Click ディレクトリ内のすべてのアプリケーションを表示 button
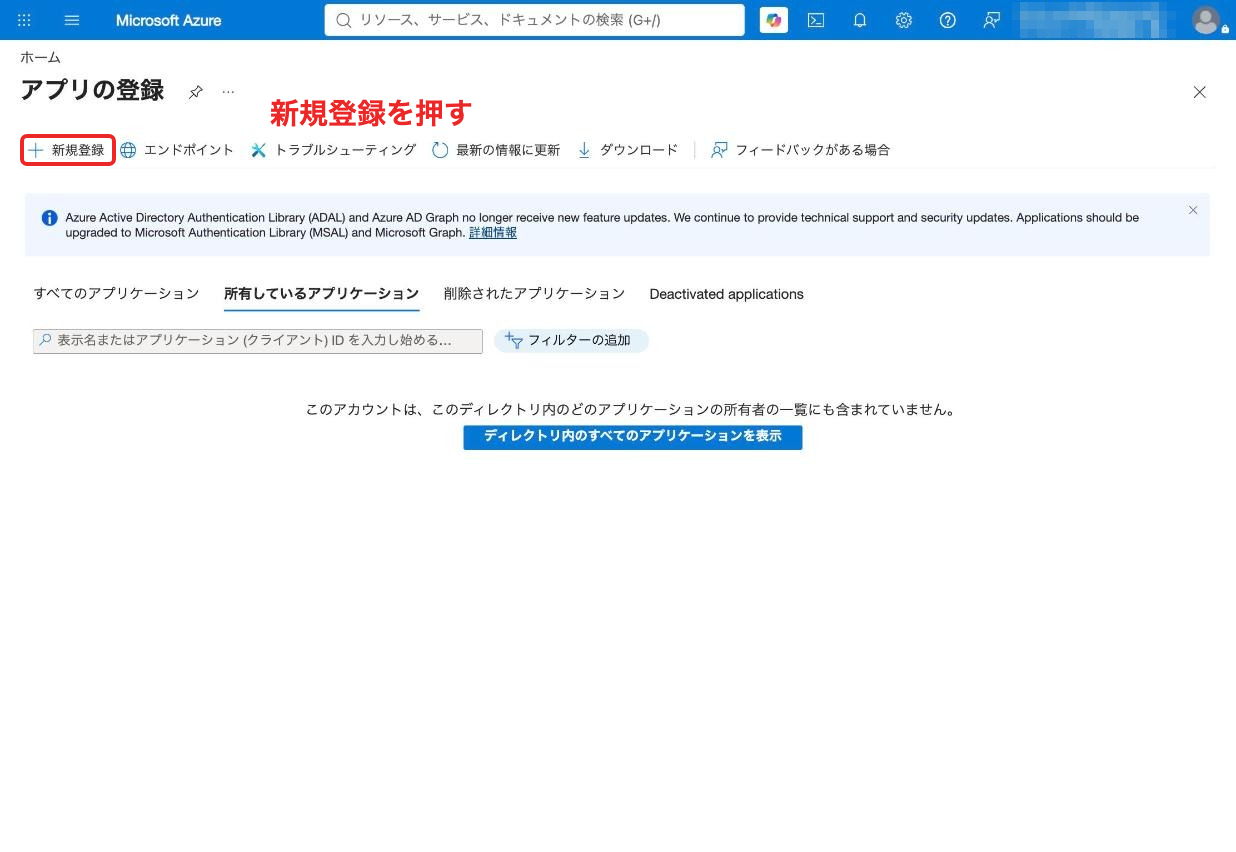The image size is (1236, 852). (x=633, y=437)
